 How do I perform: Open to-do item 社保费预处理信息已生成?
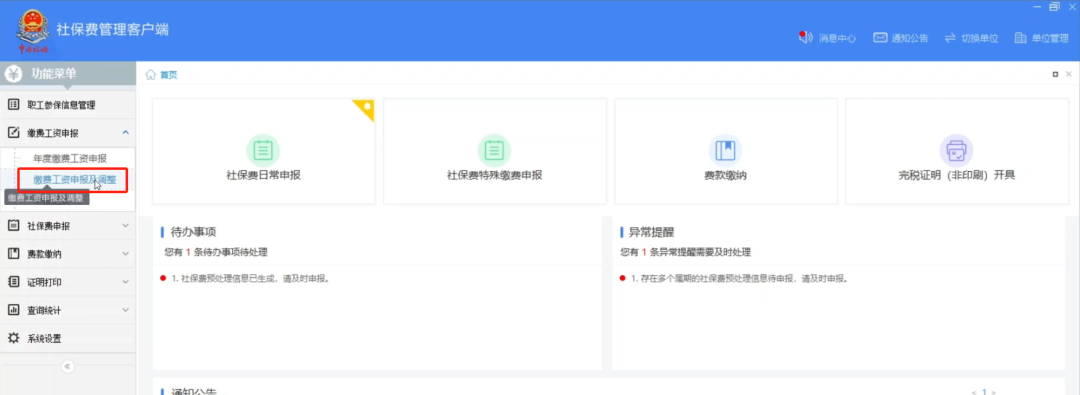[251, 279]
